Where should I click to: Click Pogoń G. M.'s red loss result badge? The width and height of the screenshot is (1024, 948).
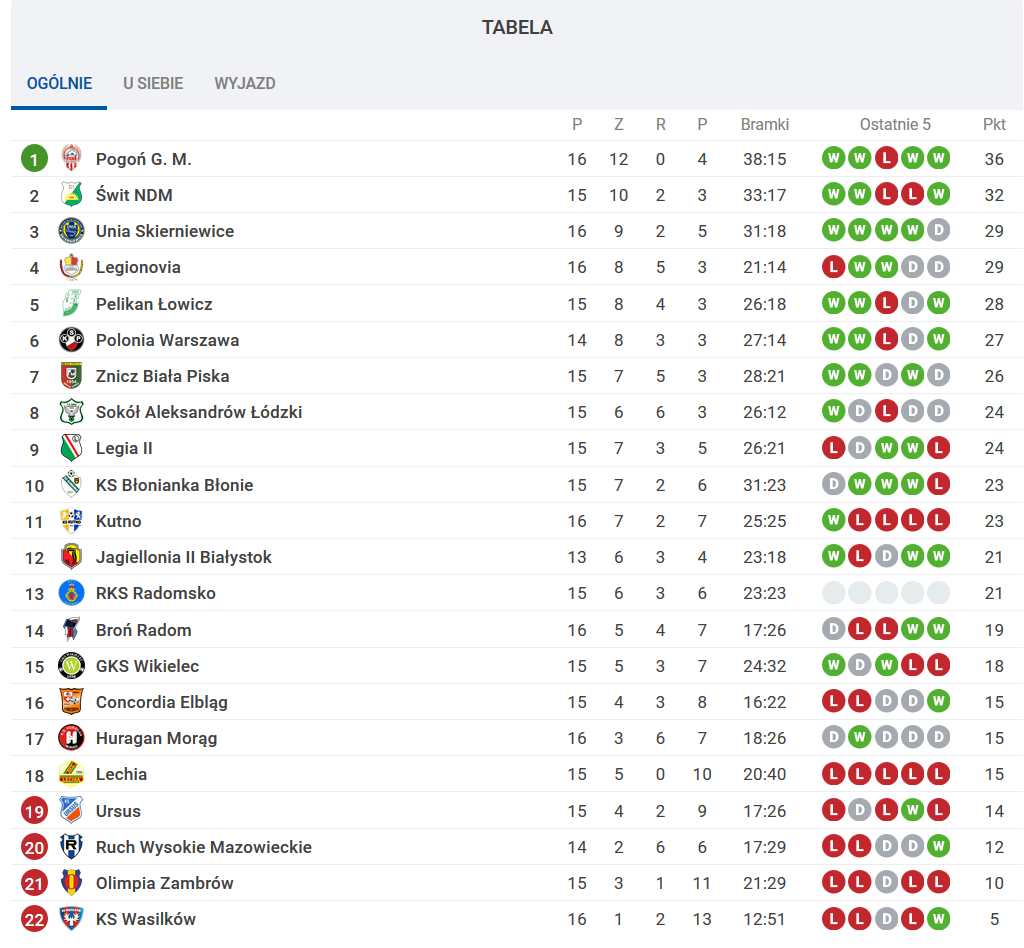886,158
